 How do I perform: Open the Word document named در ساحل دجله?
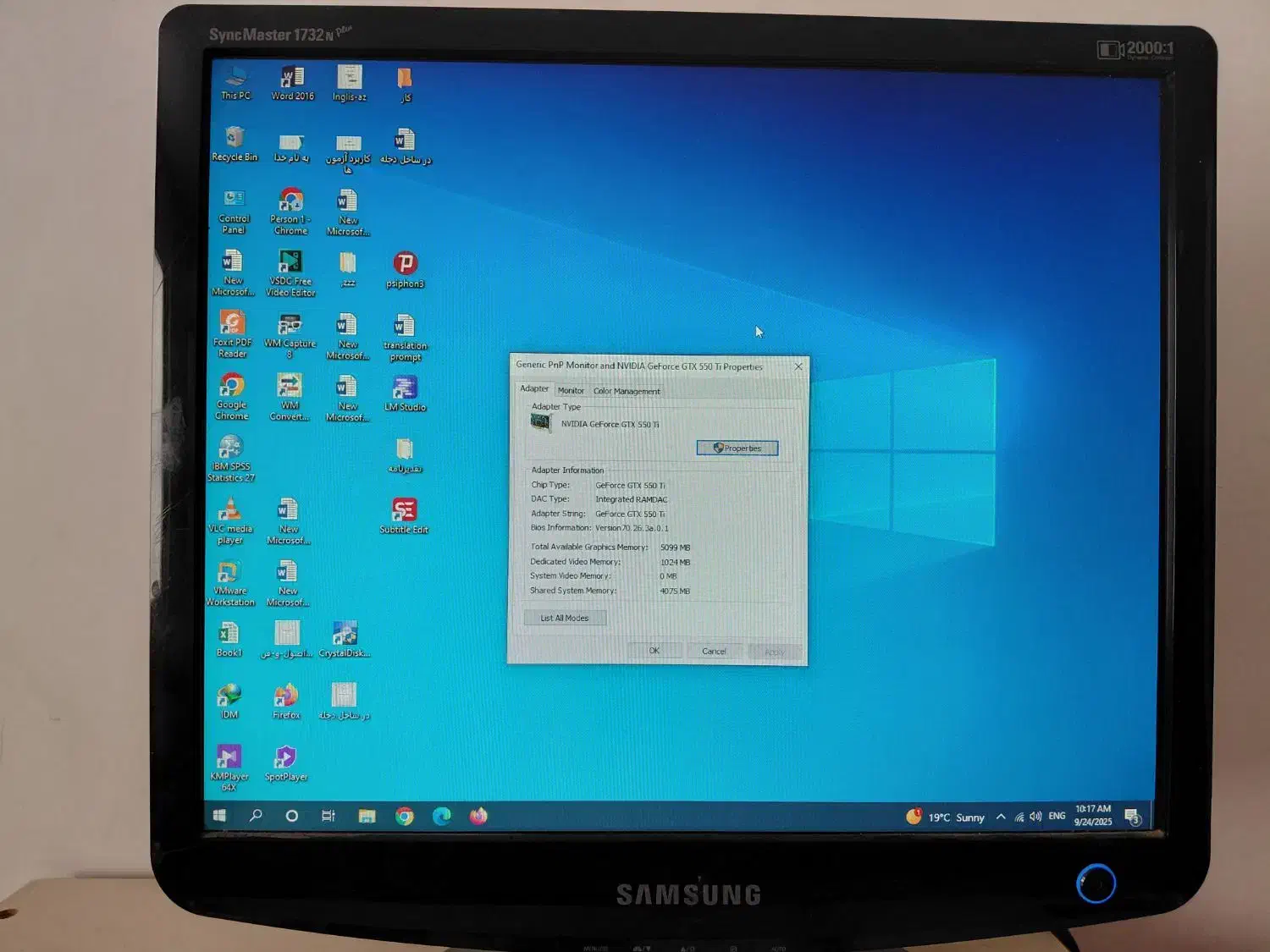point(405,146)
